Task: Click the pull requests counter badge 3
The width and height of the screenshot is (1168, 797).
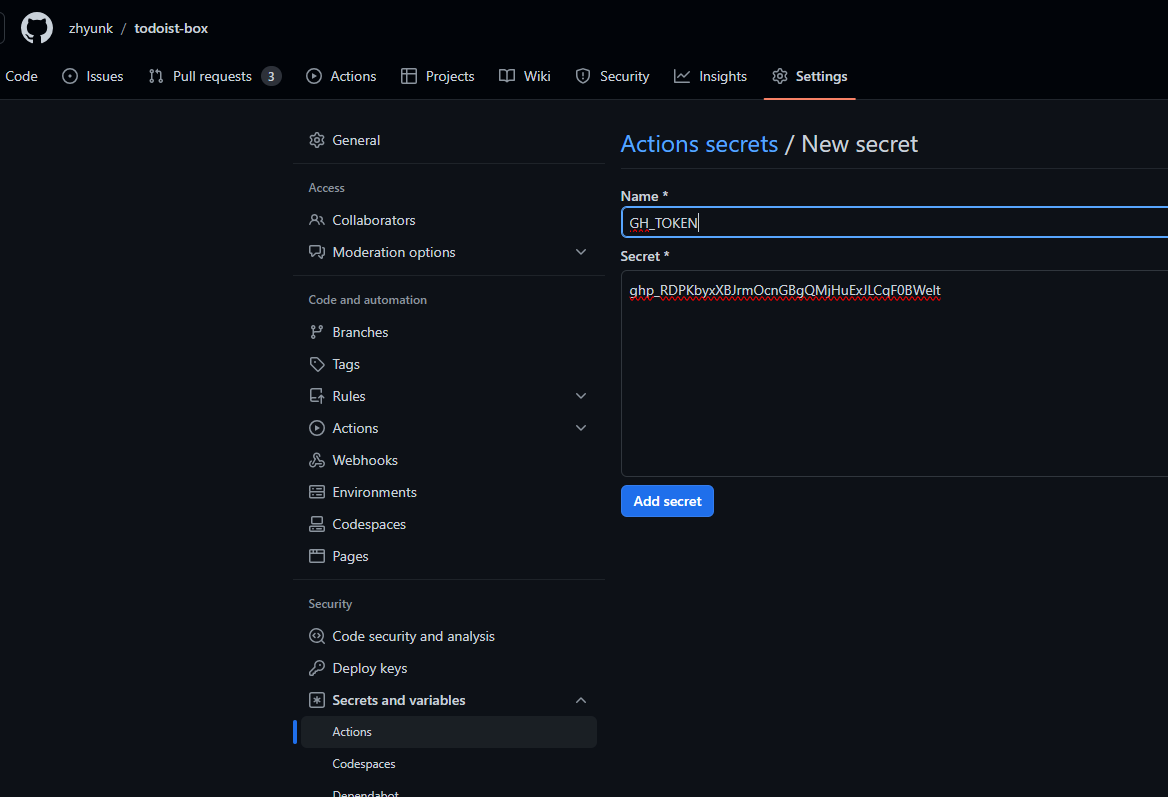Action: click(x=271, y=76)
